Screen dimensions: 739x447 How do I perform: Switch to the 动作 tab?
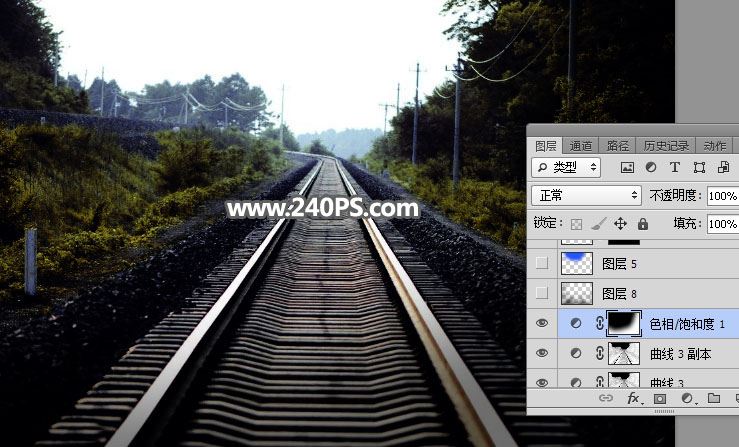point(714,146)
